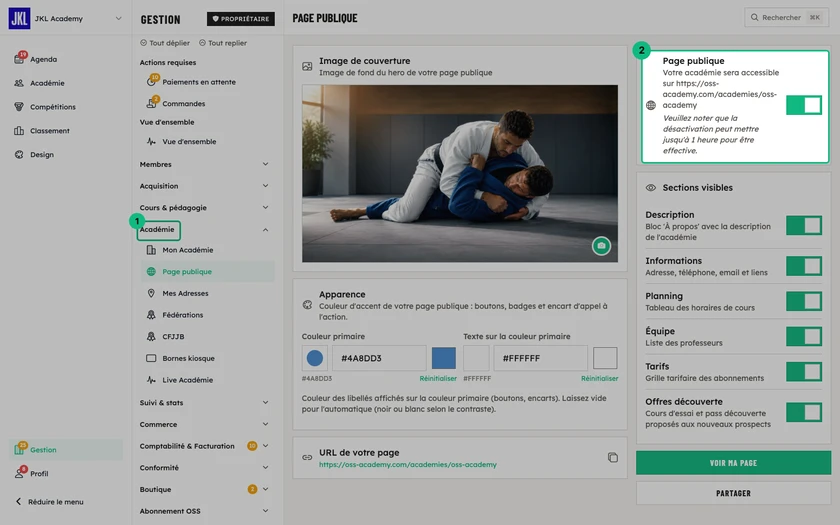Click the Classement podium icon

coord(19,131)
